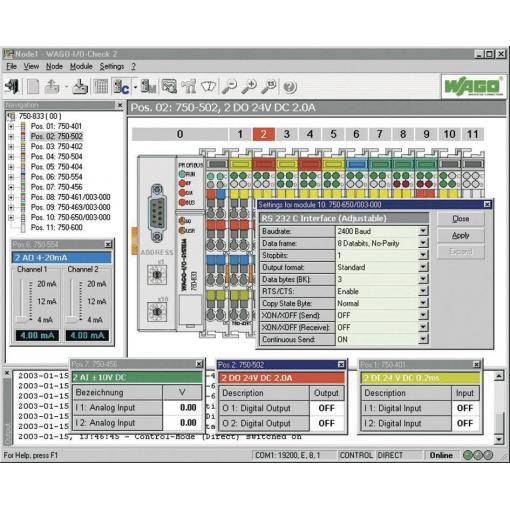This screenshot has height=510, width=510.
Task: Click the Exit door toolbar icon
Action: (12, 87)
